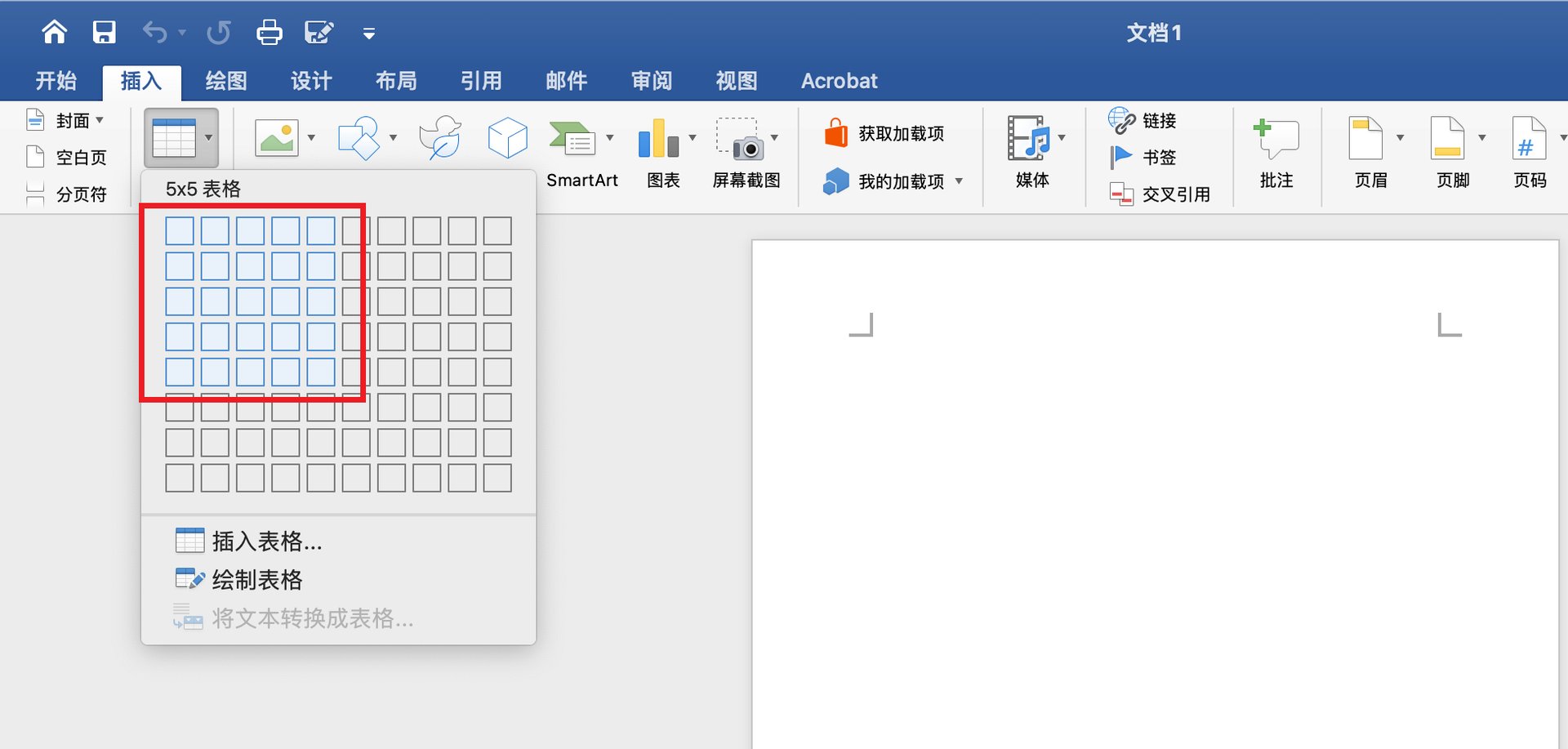Screen dimensions: 1568x749
Task: Select 绘制表格 to draw a table
Action: point(256,579)
